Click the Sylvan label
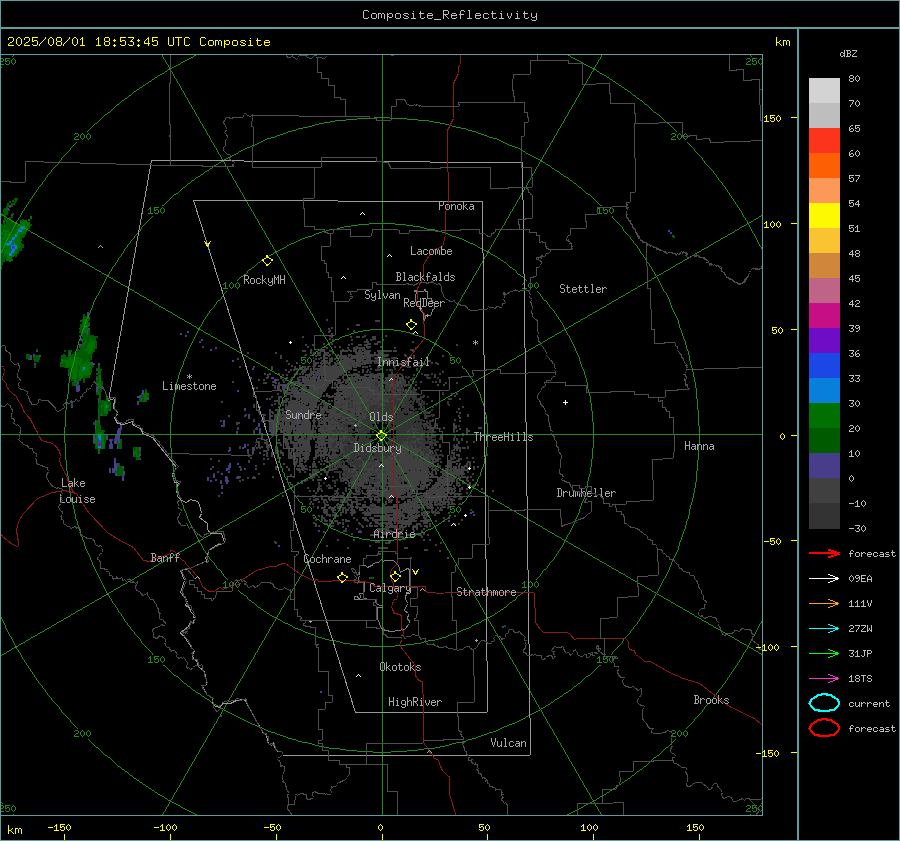Viewport: 900px width, 841px height. pyautogui.click(x=382, y=295)
